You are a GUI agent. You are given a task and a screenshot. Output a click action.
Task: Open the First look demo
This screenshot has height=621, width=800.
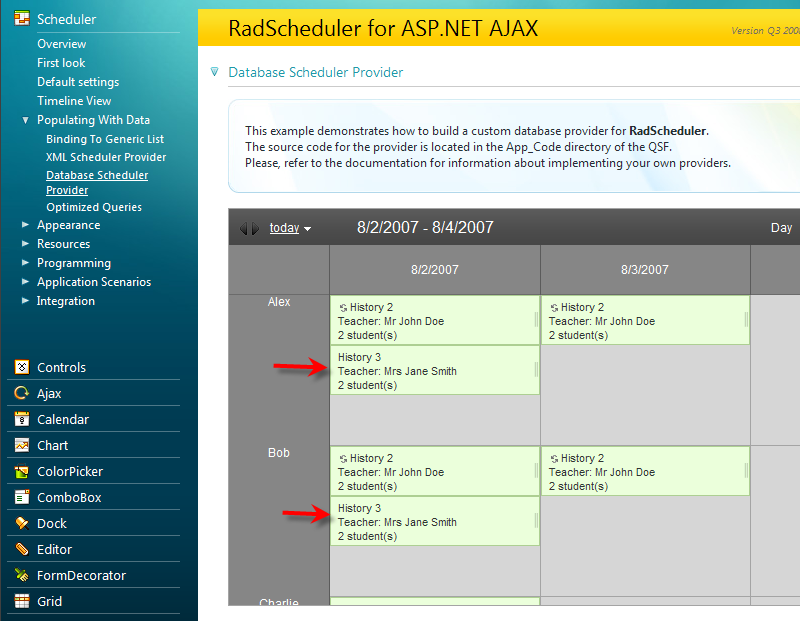pyautogui.click(x=61, y=63)
